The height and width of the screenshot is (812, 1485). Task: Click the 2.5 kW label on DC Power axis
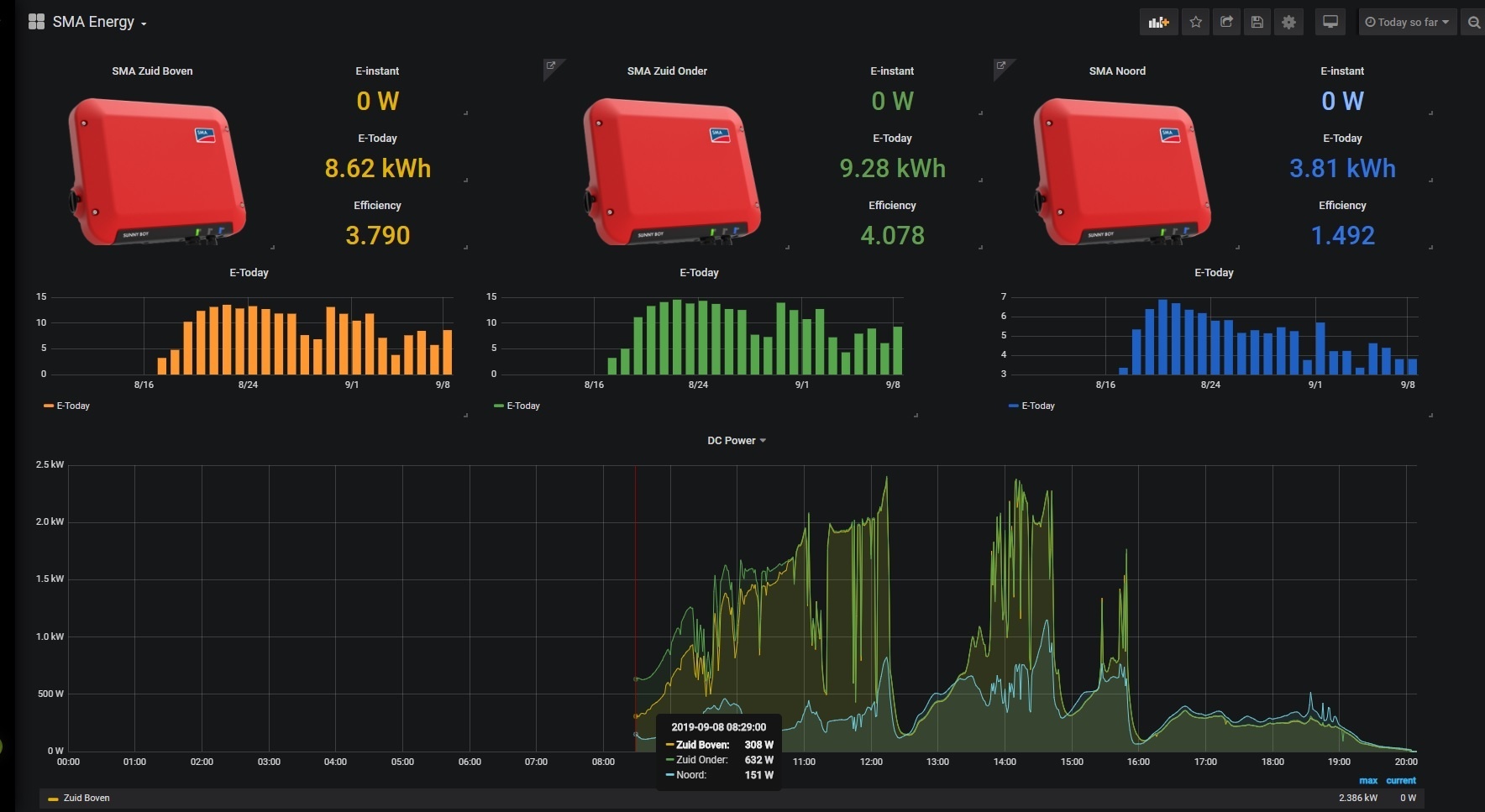(50, 464)
